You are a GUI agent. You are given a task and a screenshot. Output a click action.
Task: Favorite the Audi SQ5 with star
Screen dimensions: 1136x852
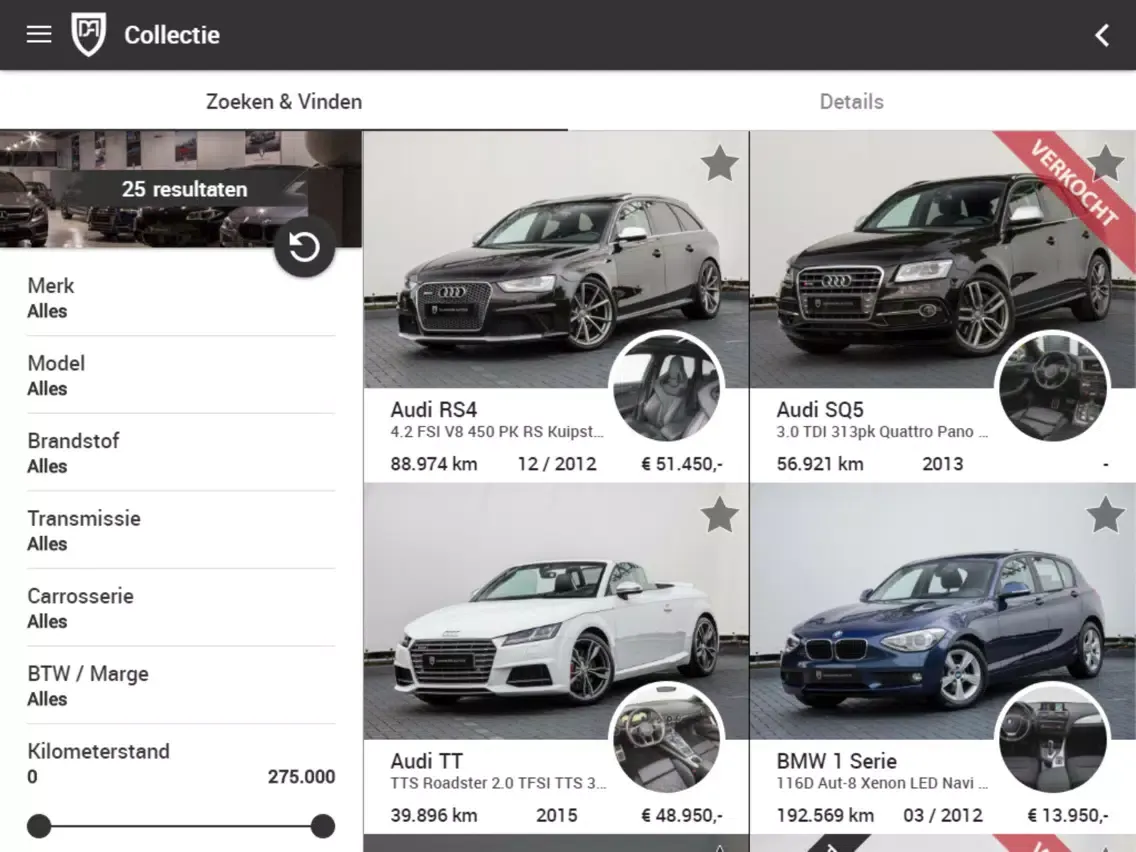pos(1106,163)
